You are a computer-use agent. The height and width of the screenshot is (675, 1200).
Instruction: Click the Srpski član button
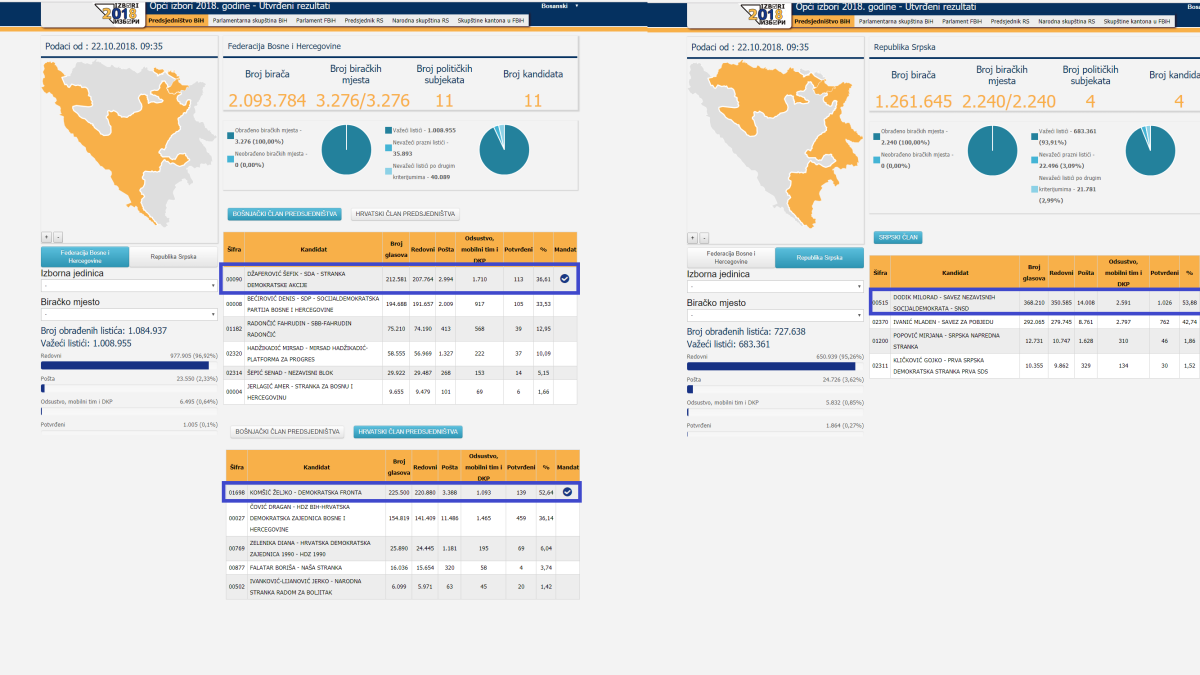click(897, 237)
